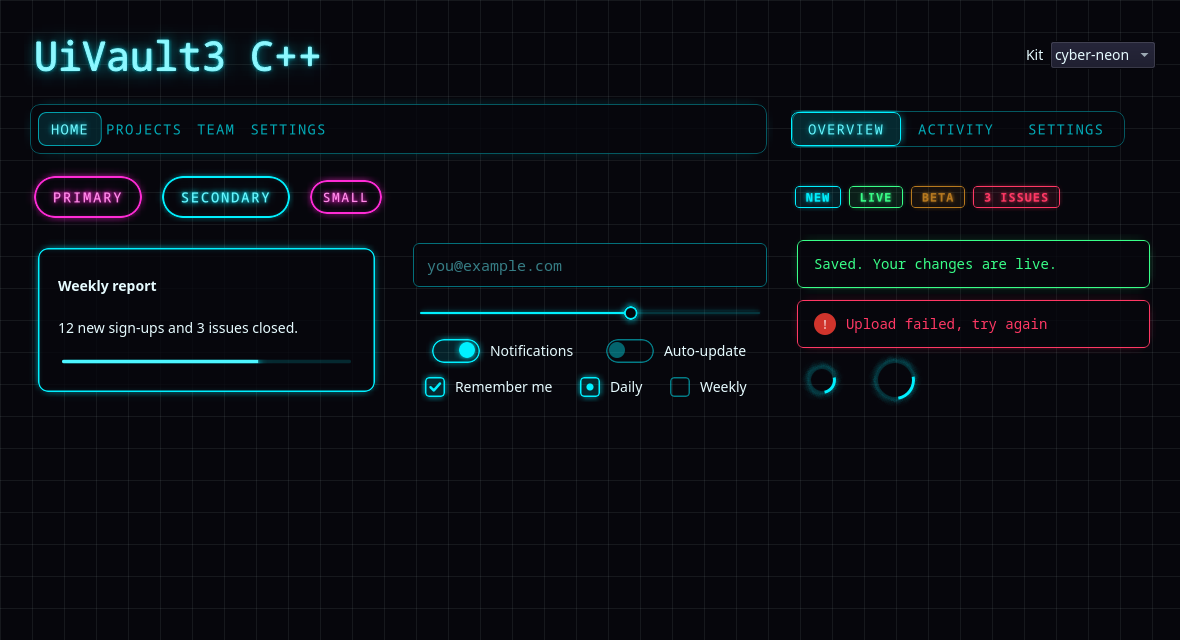Screen dimensions: 1180x640
Task: Open PROJECTS in the navigation bar
Action: click(144, 130)
